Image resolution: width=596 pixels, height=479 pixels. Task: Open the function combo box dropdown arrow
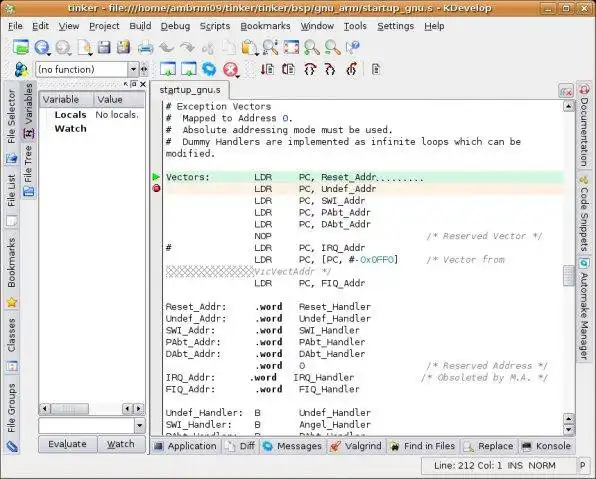pyautogui.click(x=133, y=70)
